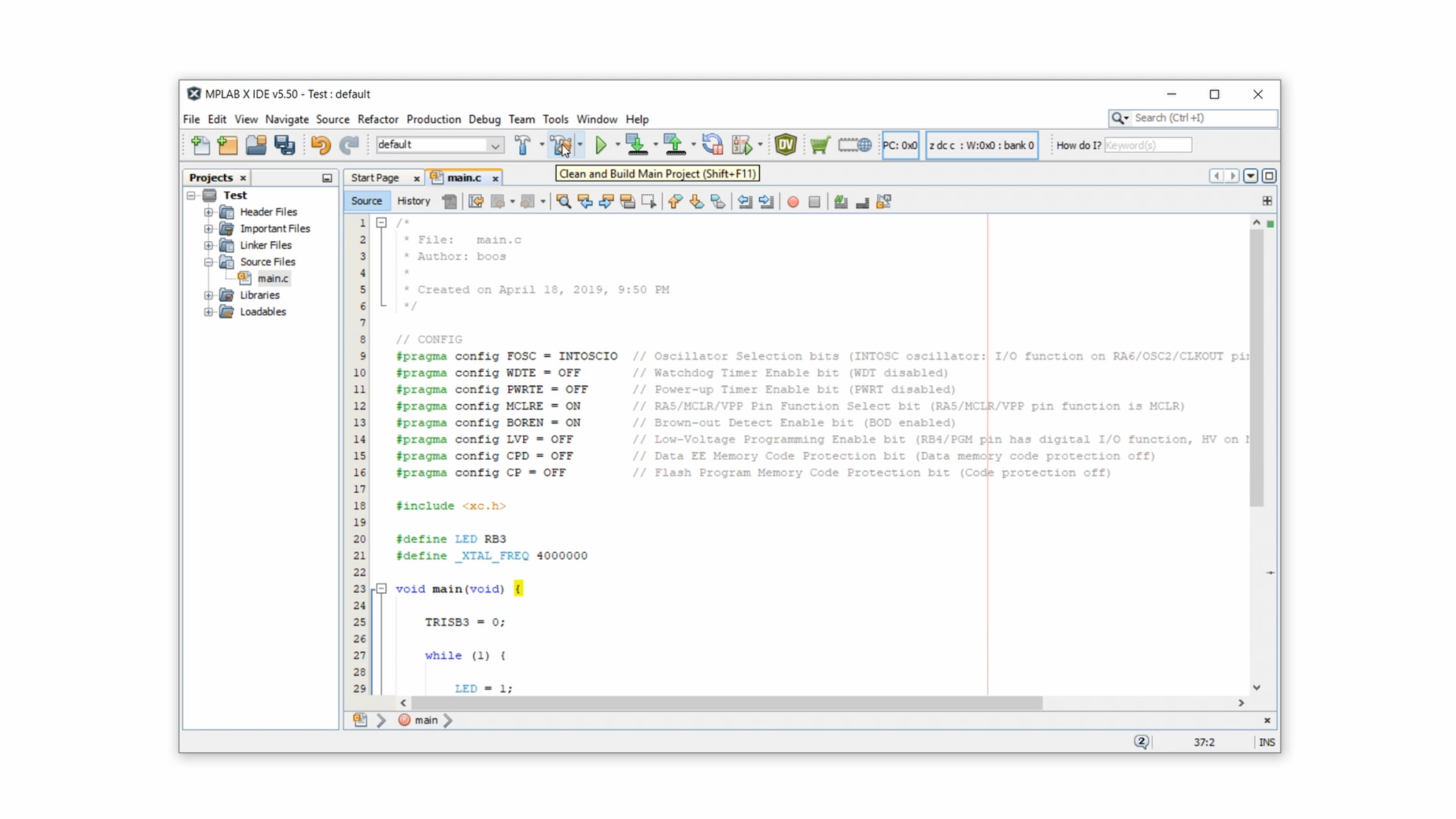Open the MPLAB Data Visualizer DV icon
1456x819 pixels.
click(785, 145)
